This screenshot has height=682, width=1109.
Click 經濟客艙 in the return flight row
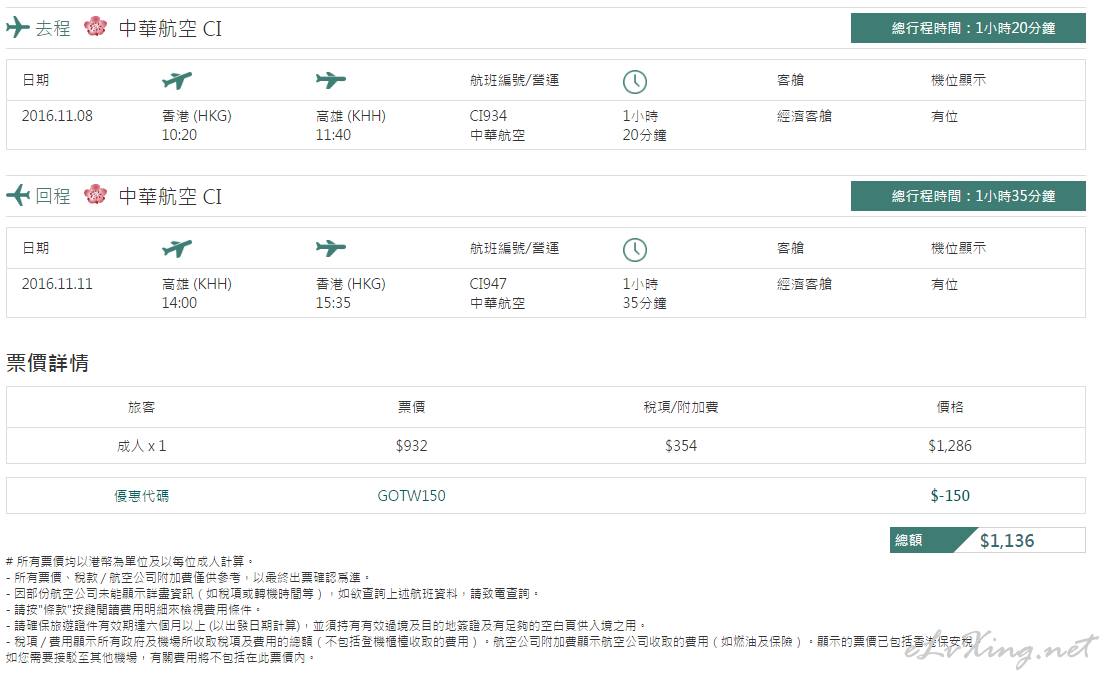tap(804, 284)
